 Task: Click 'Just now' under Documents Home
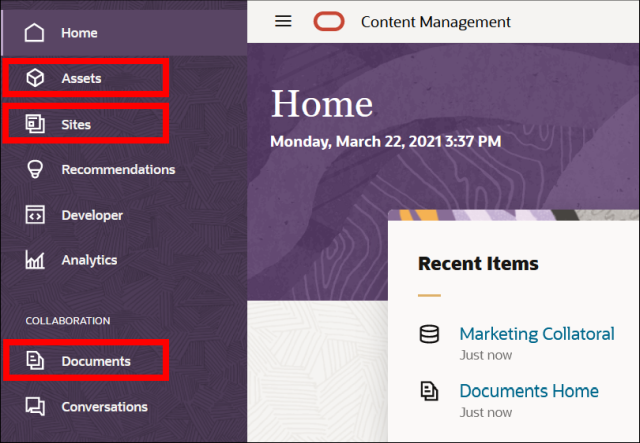(486, 412)
